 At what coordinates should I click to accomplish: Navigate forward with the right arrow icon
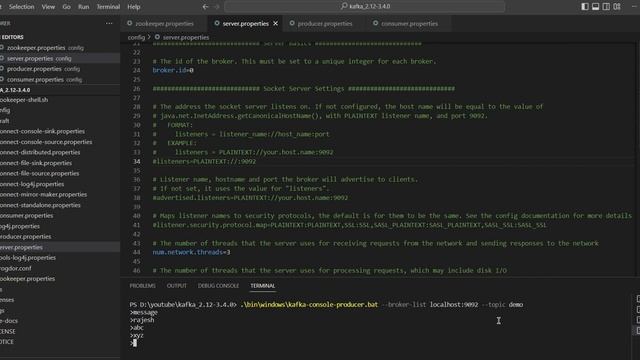click(x=217, y=7)
